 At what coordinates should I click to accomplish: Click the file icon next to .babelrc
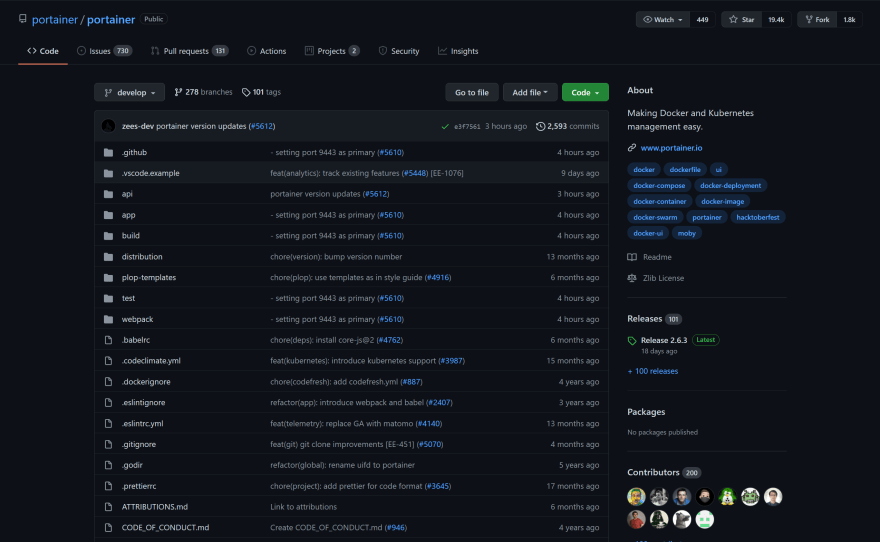click(x=108, y=340)
